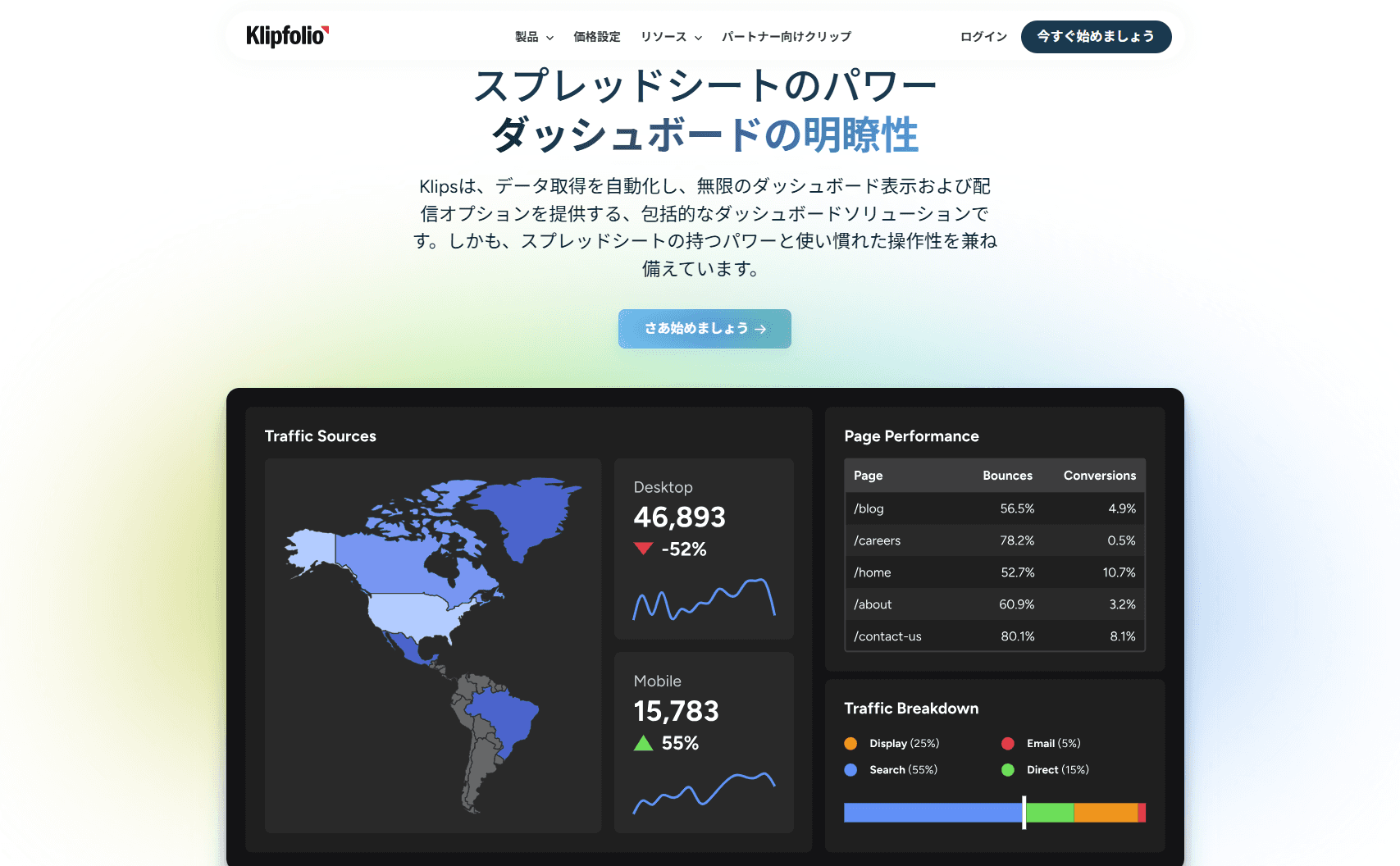Image resolution: width=1400 pixels, height=866 pixels.
Task: Click the green Direct legend dot
Action: tap(1008, 770)
